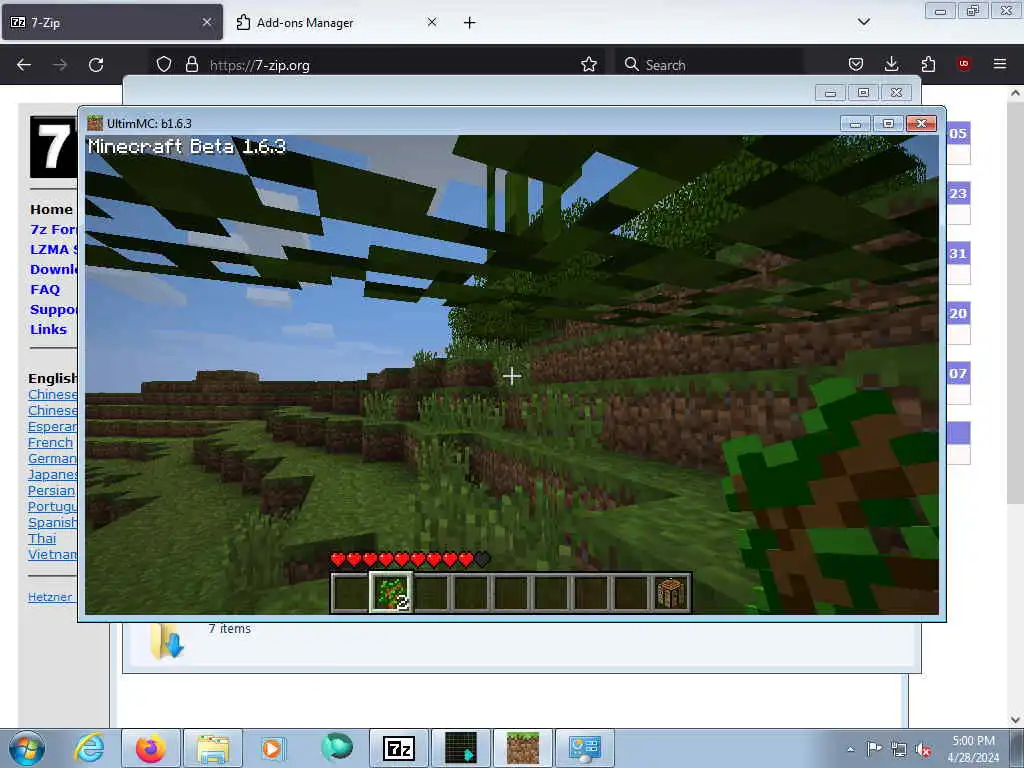The width and height of the screenshot is (1024, 768).
Task: Select the sapling hotbar slot
Action: pos(391,592)
